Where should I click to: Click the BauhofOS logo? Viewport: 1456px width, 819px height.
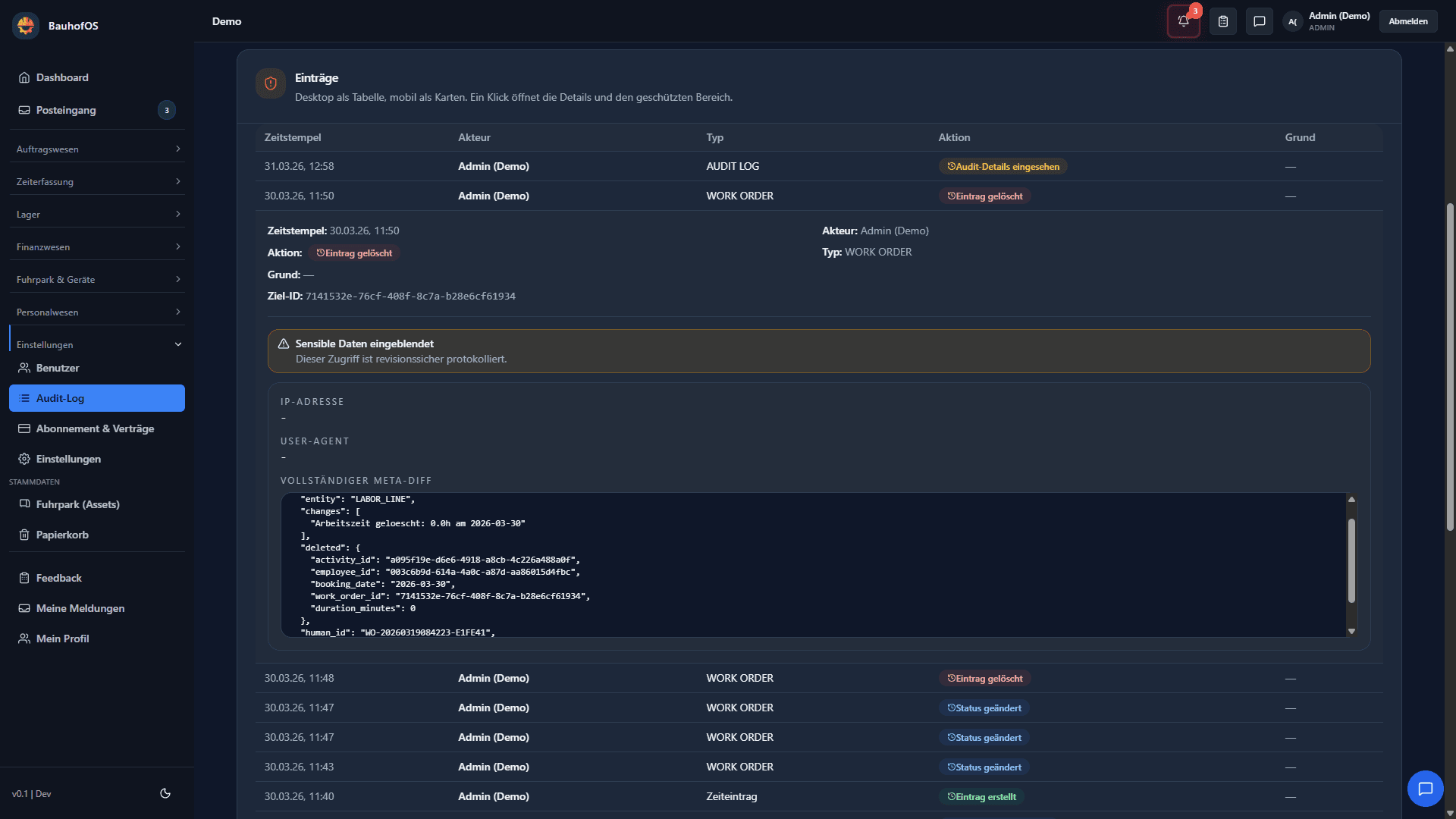pos(26,26)
